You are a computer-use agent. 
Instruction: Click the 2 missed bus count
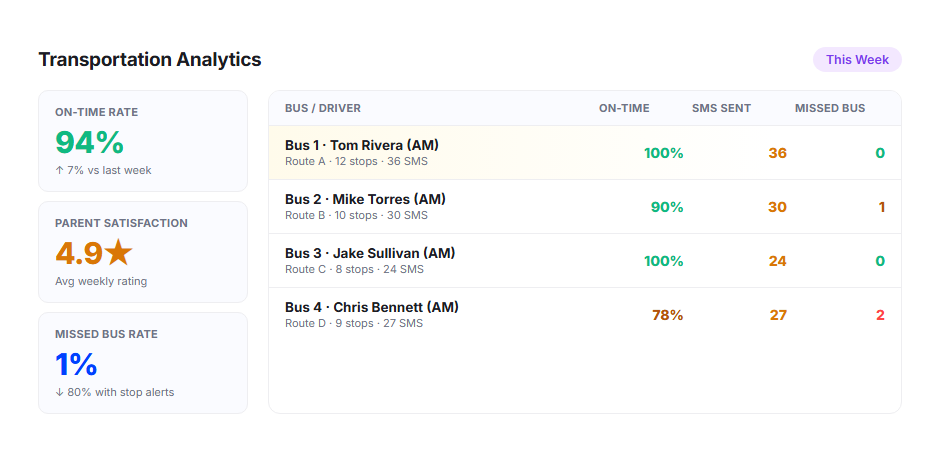click(x=880, y=315)
